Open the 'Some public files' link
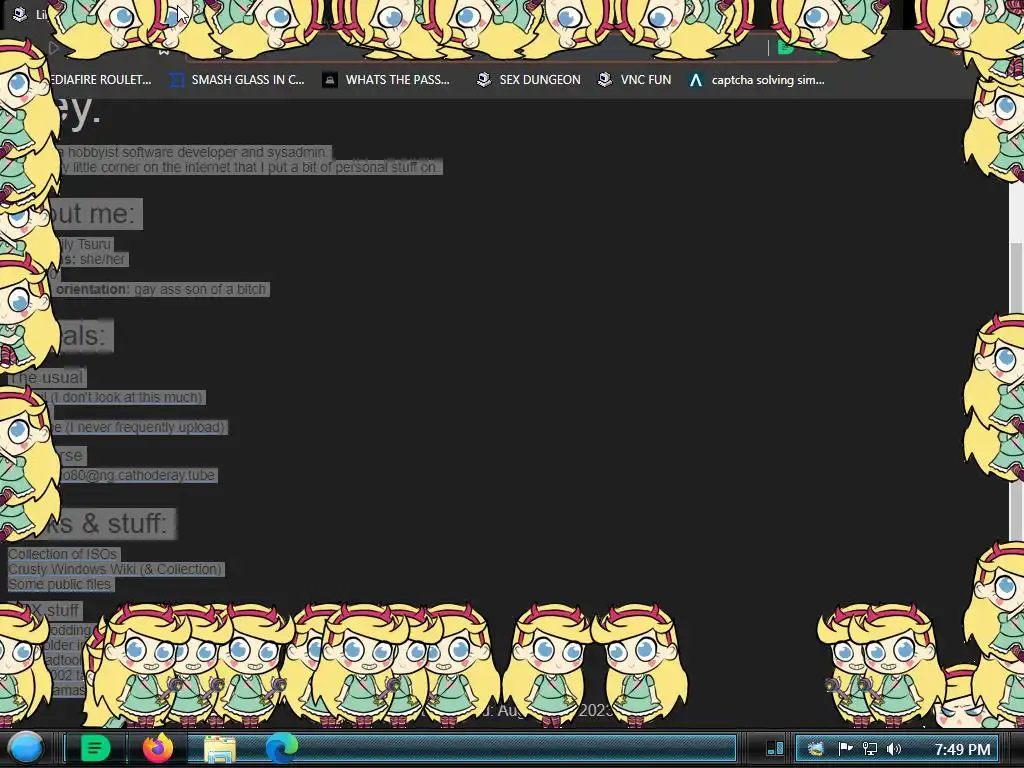 point(59,584)
